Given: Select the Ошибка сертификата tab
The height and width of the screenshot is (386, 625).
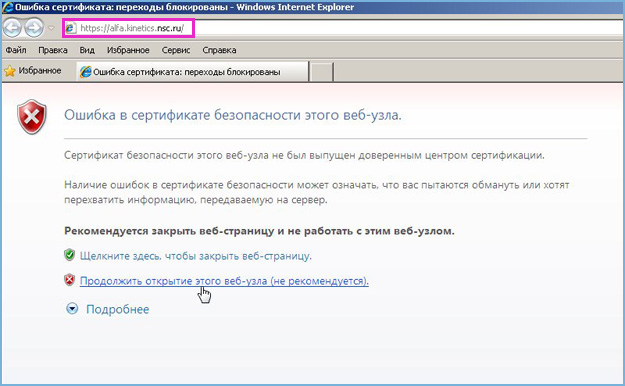Looking at the screenshot, I should (193, 72).
